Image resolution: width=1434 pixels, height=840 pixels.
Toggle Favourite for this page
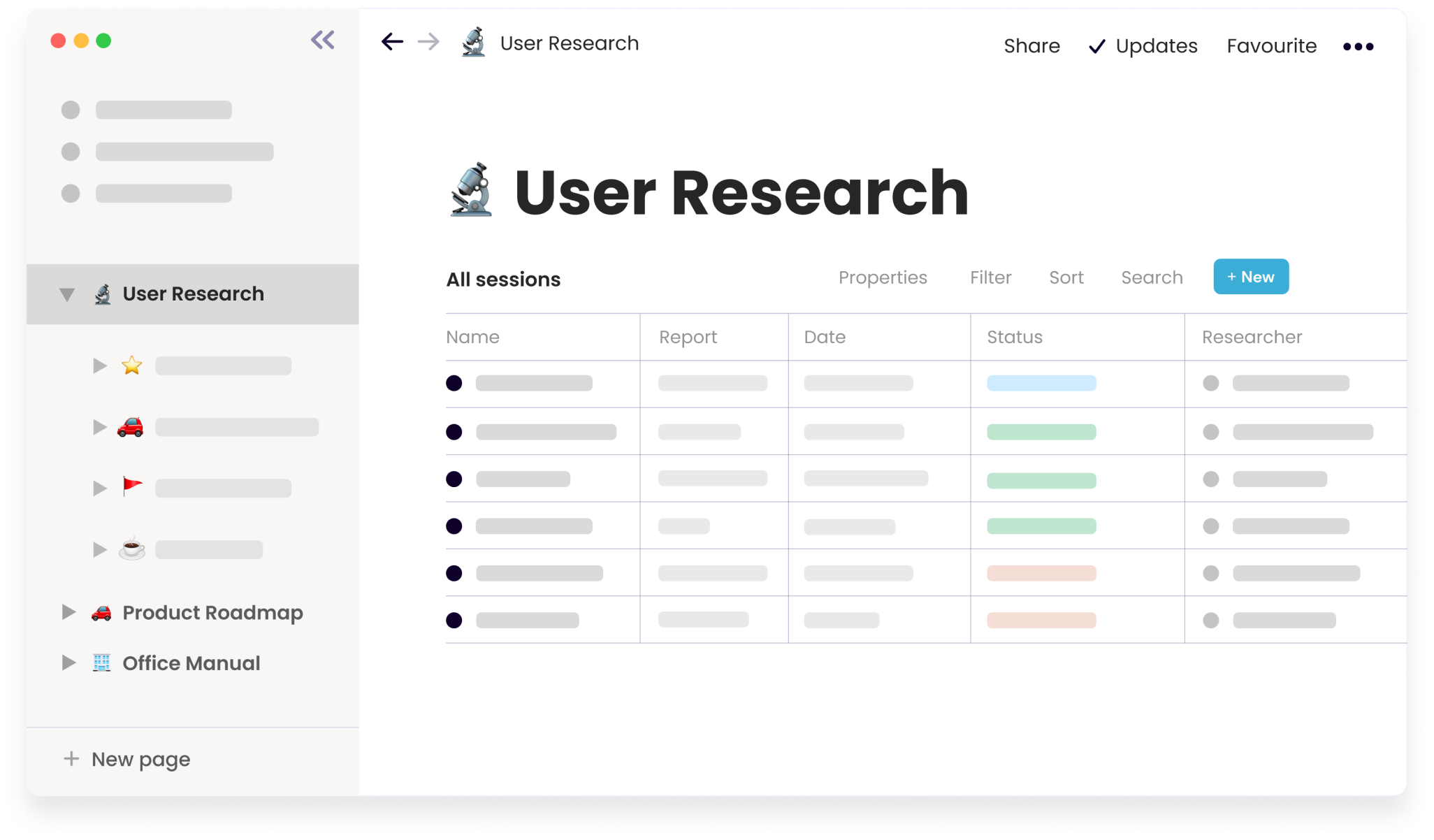click(1271, 45)
